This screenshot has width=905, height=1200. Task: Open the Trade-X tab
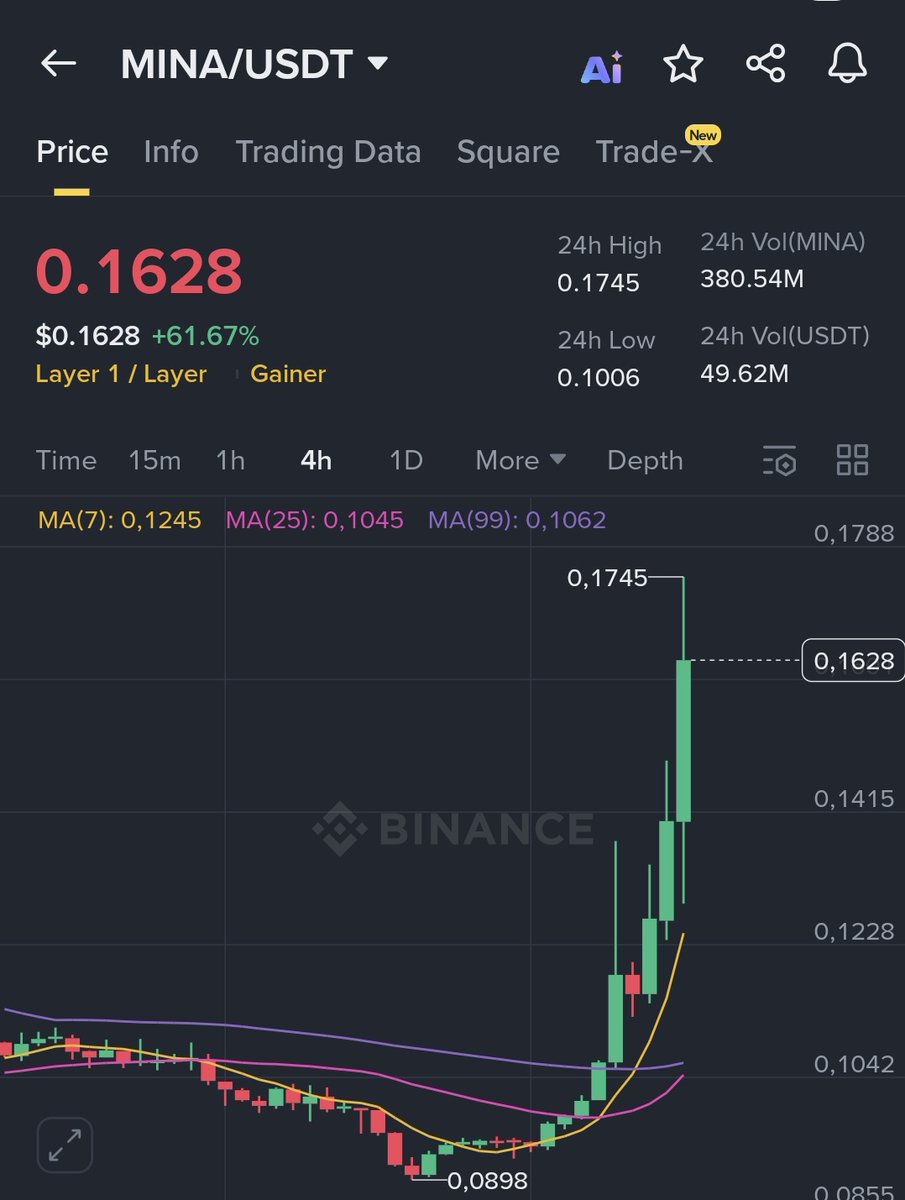pos(654,152)
